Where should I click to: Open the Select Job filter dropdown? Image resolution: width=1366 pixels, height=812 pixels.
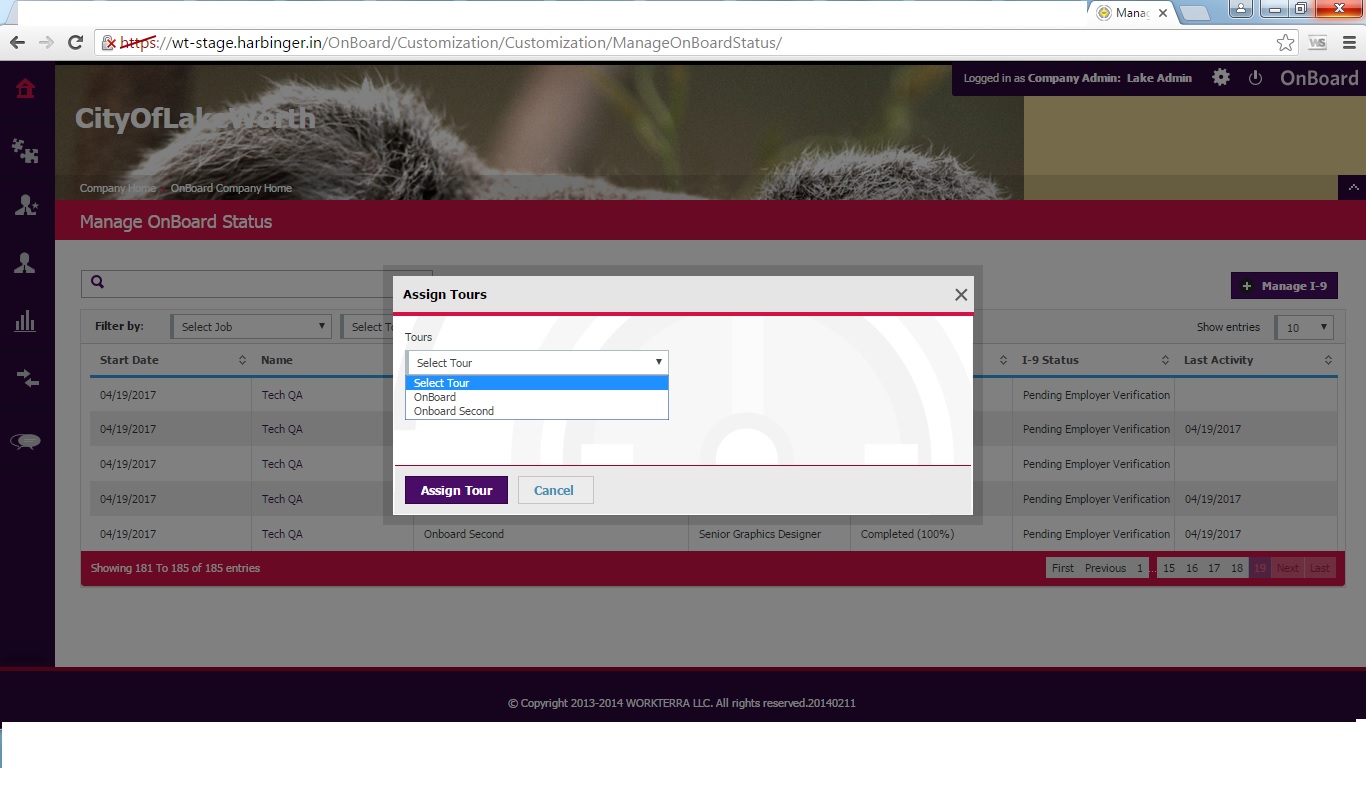(251, 327)
